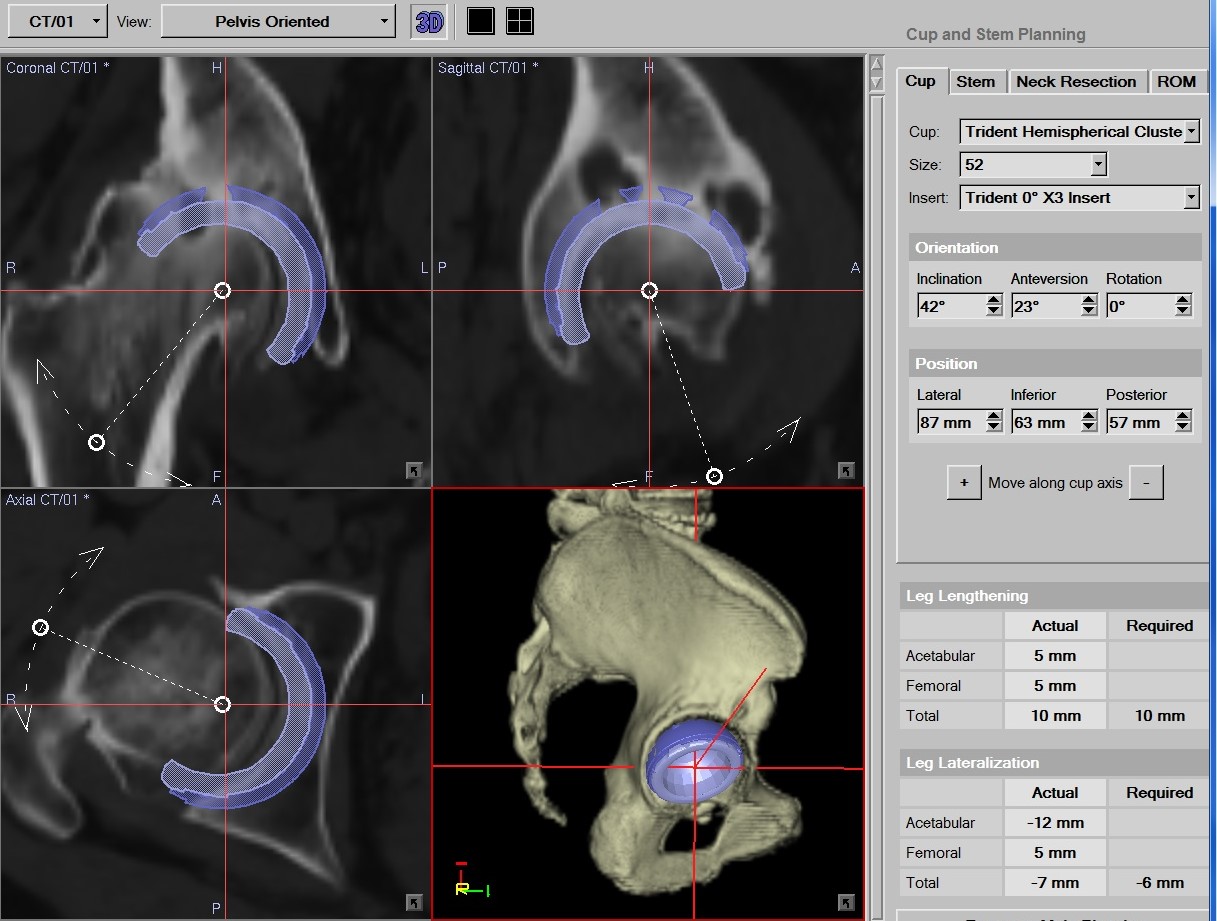Expand the Cup type dropdown

click(x=1191, y=132)
